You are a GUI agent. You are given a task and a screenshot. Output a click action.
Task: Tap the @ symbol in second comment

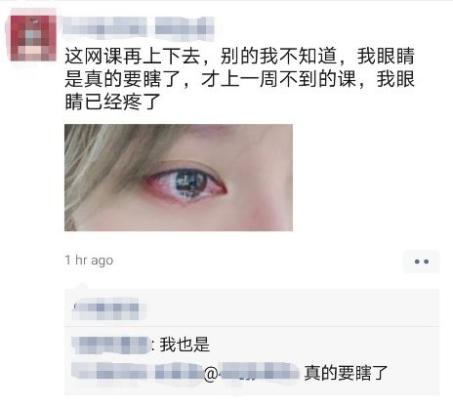pos(211,374)
